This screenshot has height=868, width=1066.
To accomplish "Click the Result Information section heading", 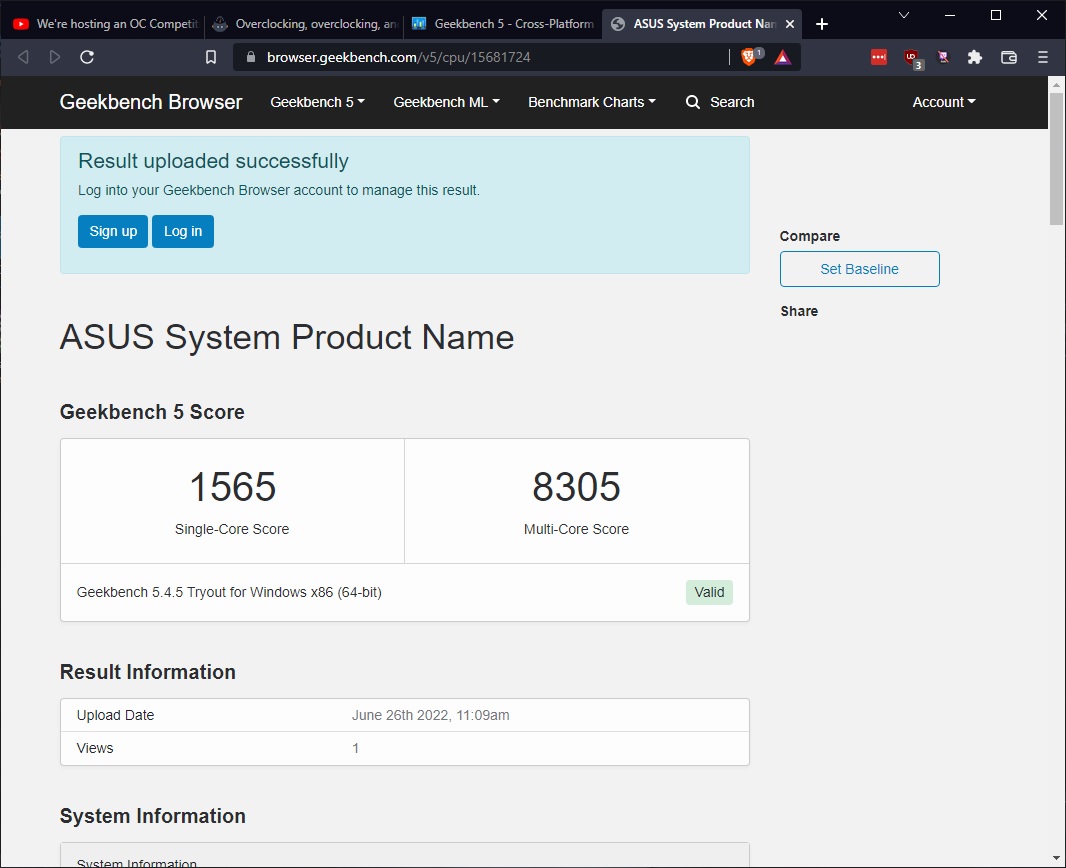I will tap(148, 672).
